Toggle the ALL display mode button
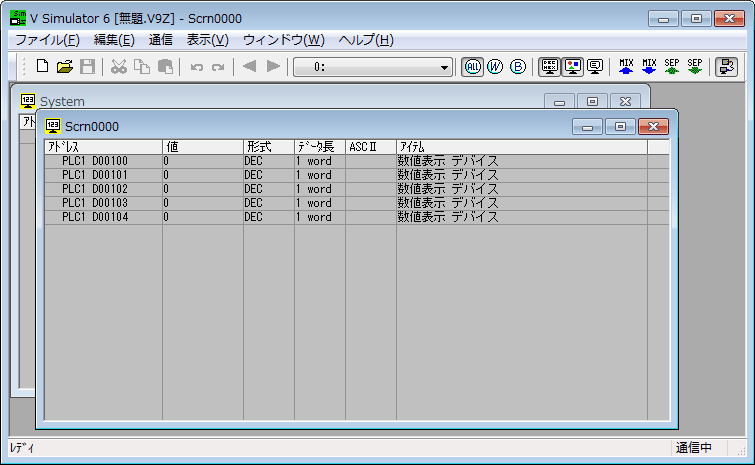The width and height of the screenshot is (755, 465). click(472, 67)
